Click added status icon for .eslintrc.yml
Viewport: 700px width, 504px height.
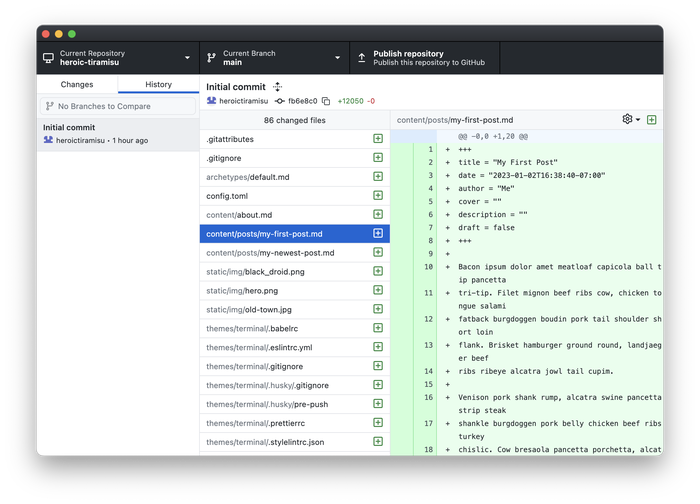tap(378, 347)
